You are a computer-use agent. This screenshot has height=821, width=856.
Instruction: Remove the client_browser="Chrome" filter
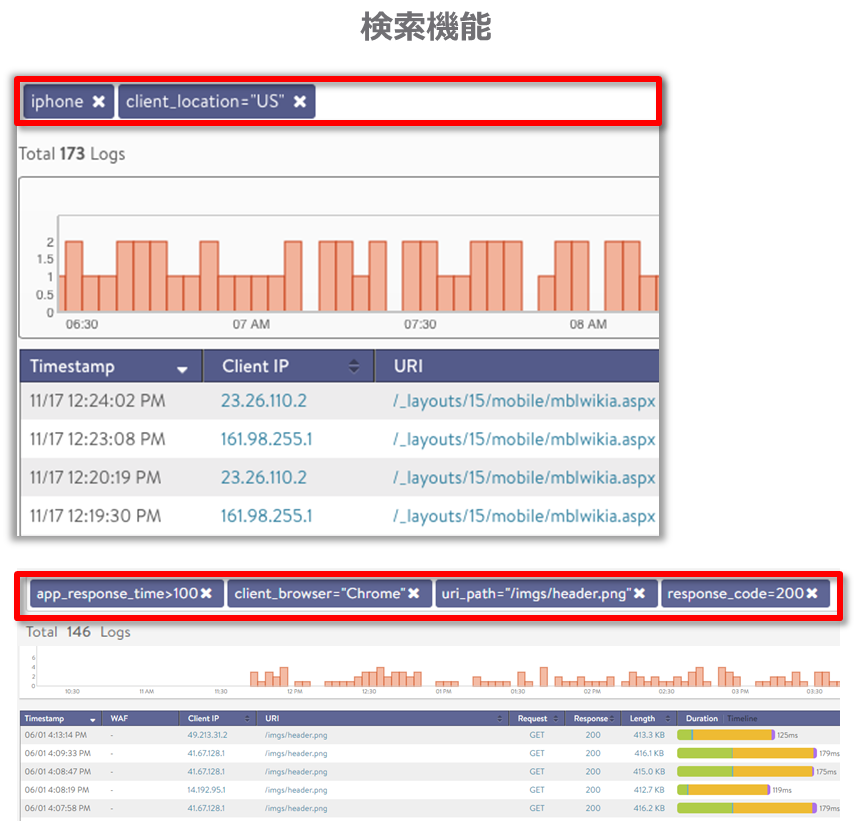click(414, 593)
